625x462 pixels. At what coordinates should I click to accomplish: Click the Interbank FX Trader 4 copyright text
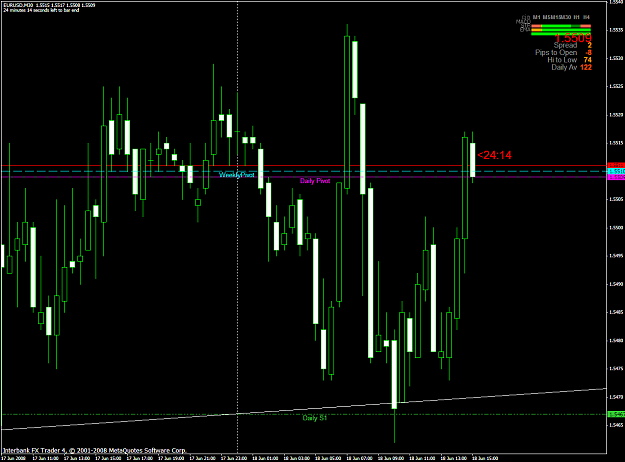(x=94, y=450)
